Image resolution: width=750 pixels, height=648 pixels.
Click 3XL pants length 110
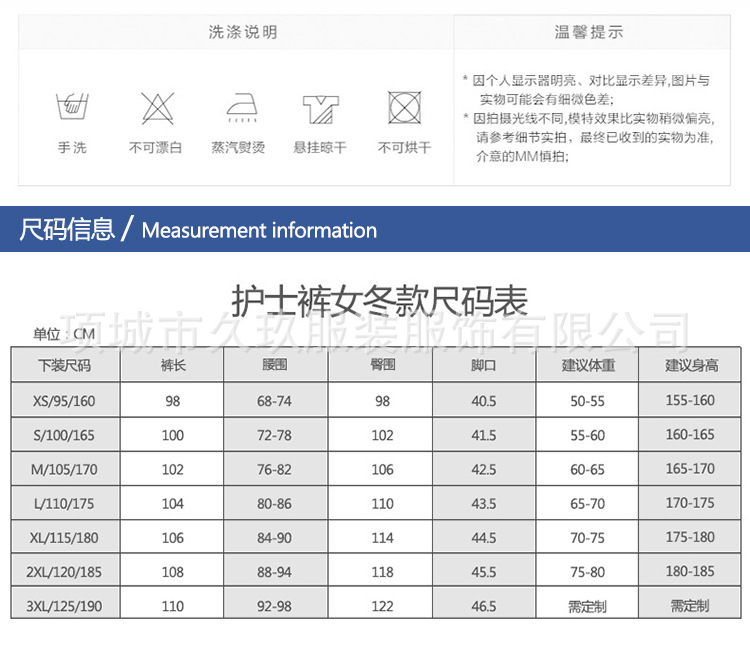point(173,606)
